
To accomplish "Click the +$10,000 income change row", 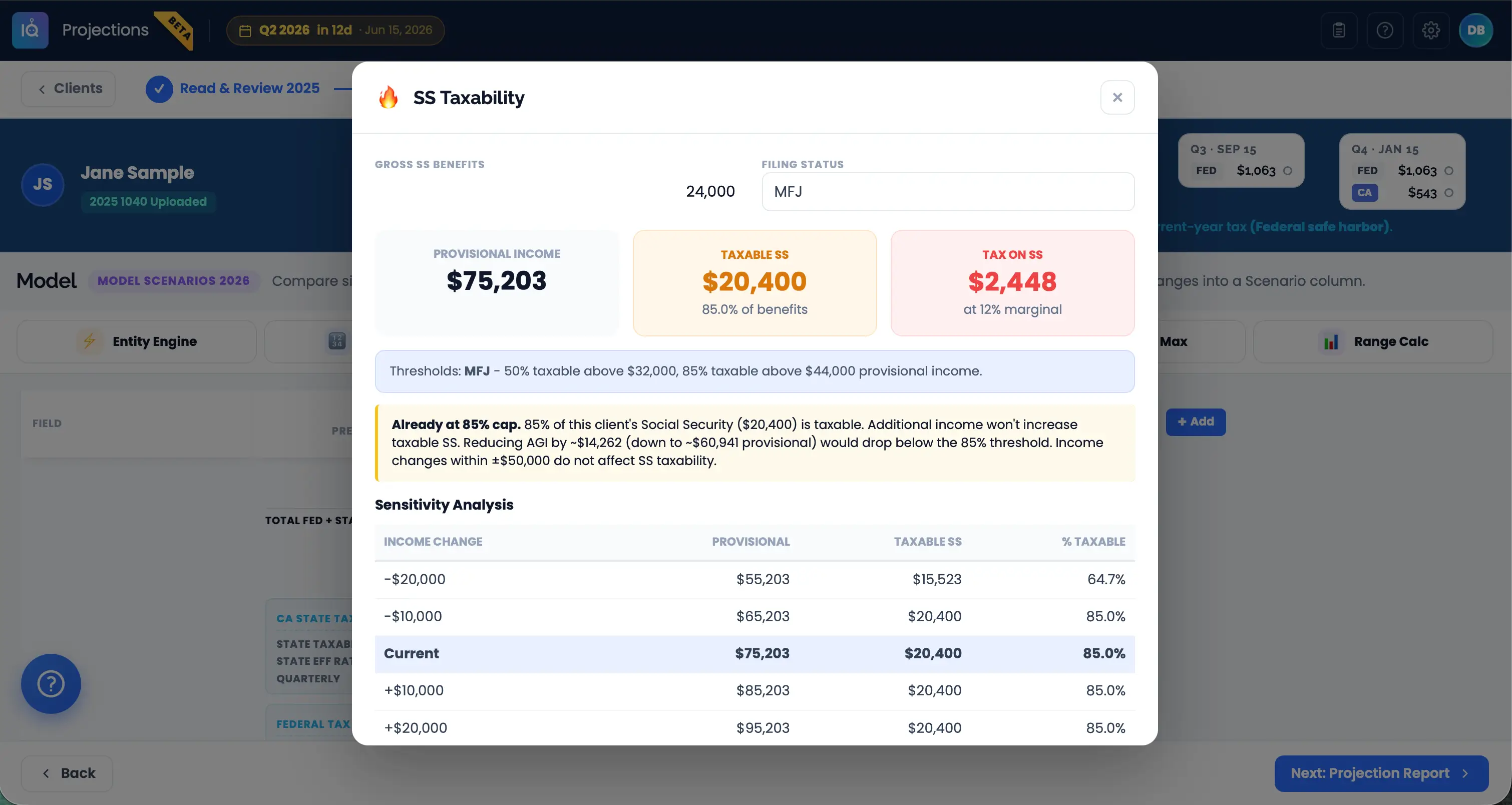I will pyautogui.click(x=755, y=690).
